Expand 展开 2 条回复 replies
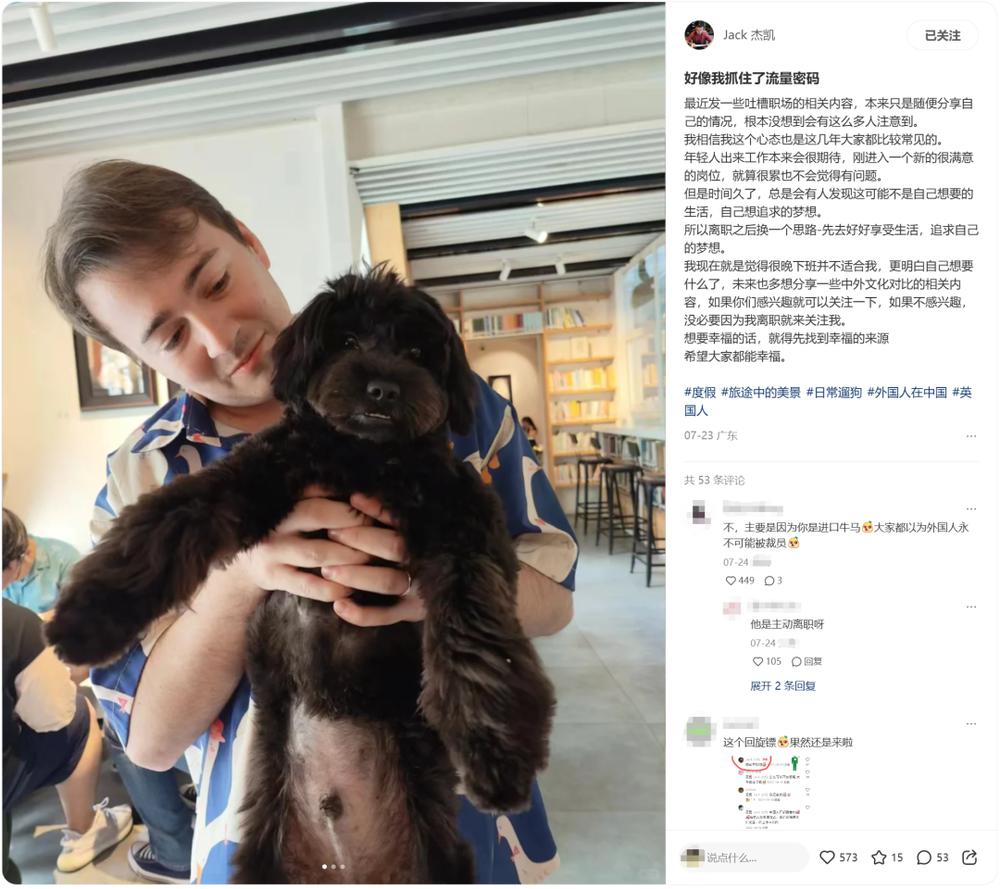Image resolution: width=1000 pixels, height=889 pixels. point(783,686)
